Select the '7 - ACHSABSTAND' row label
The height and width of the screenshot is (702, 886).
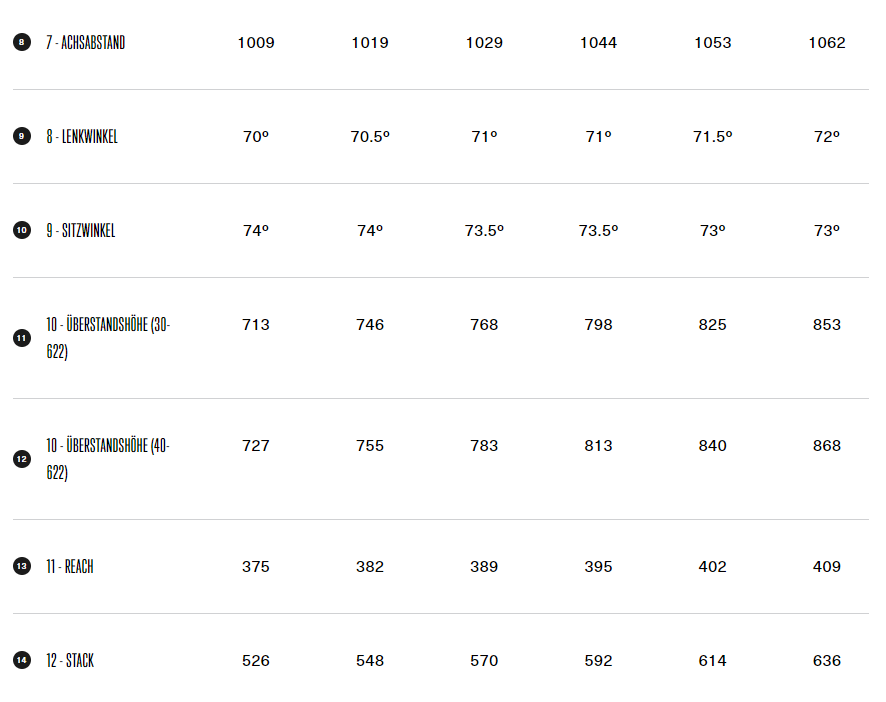85,43
